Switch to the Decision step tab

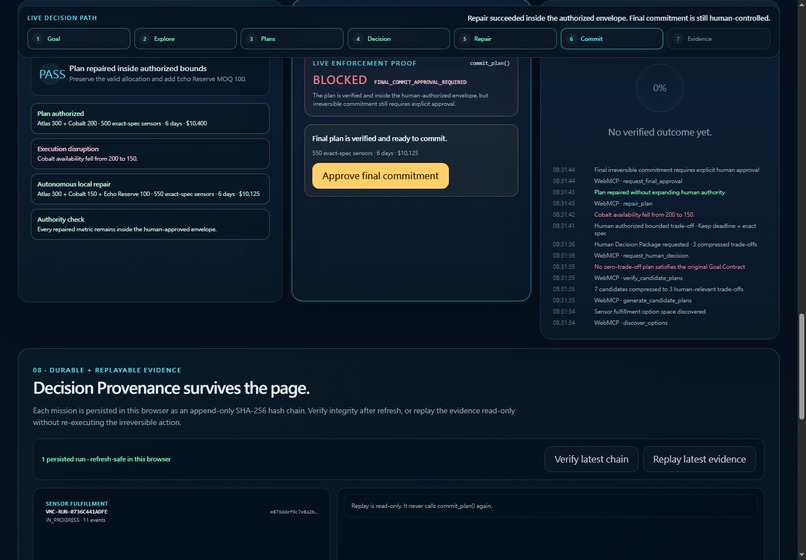click(398, 39)
